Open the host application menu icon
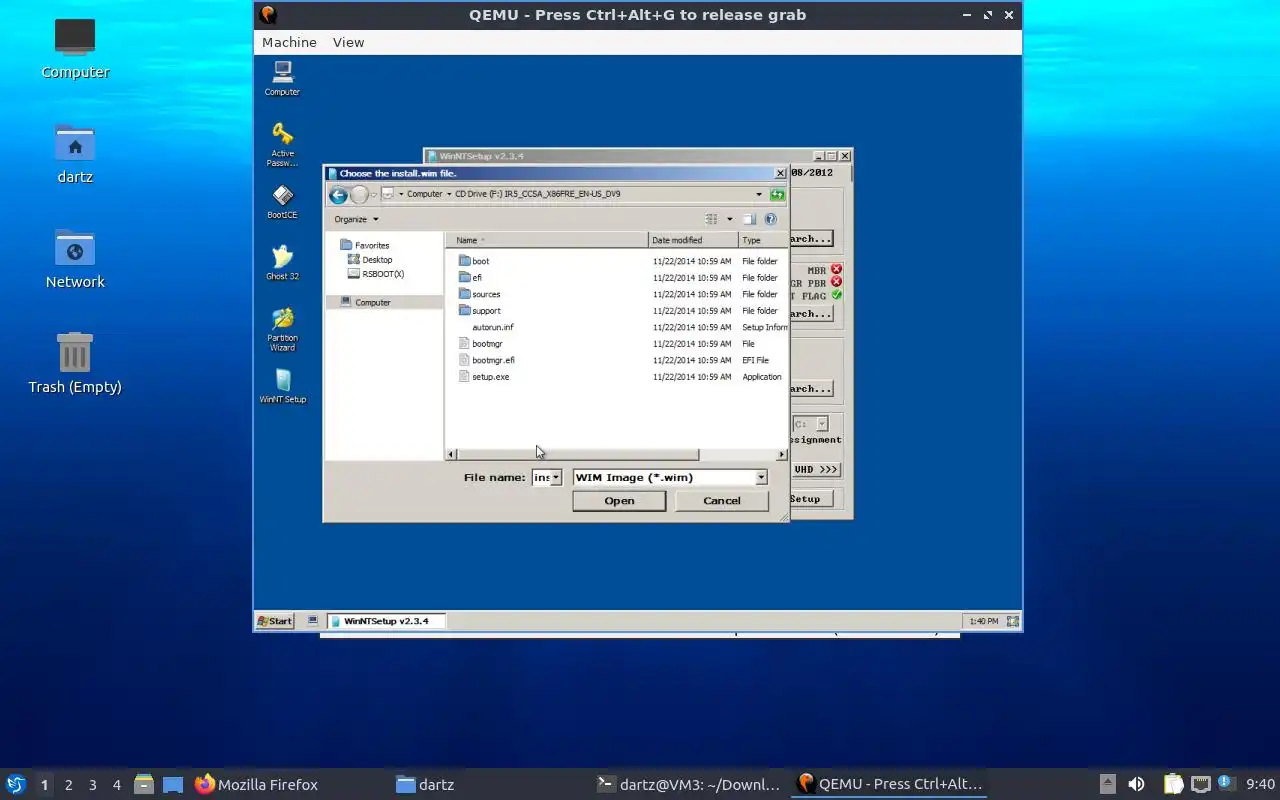Screen dimensions: 1280x800 point(15,785)
